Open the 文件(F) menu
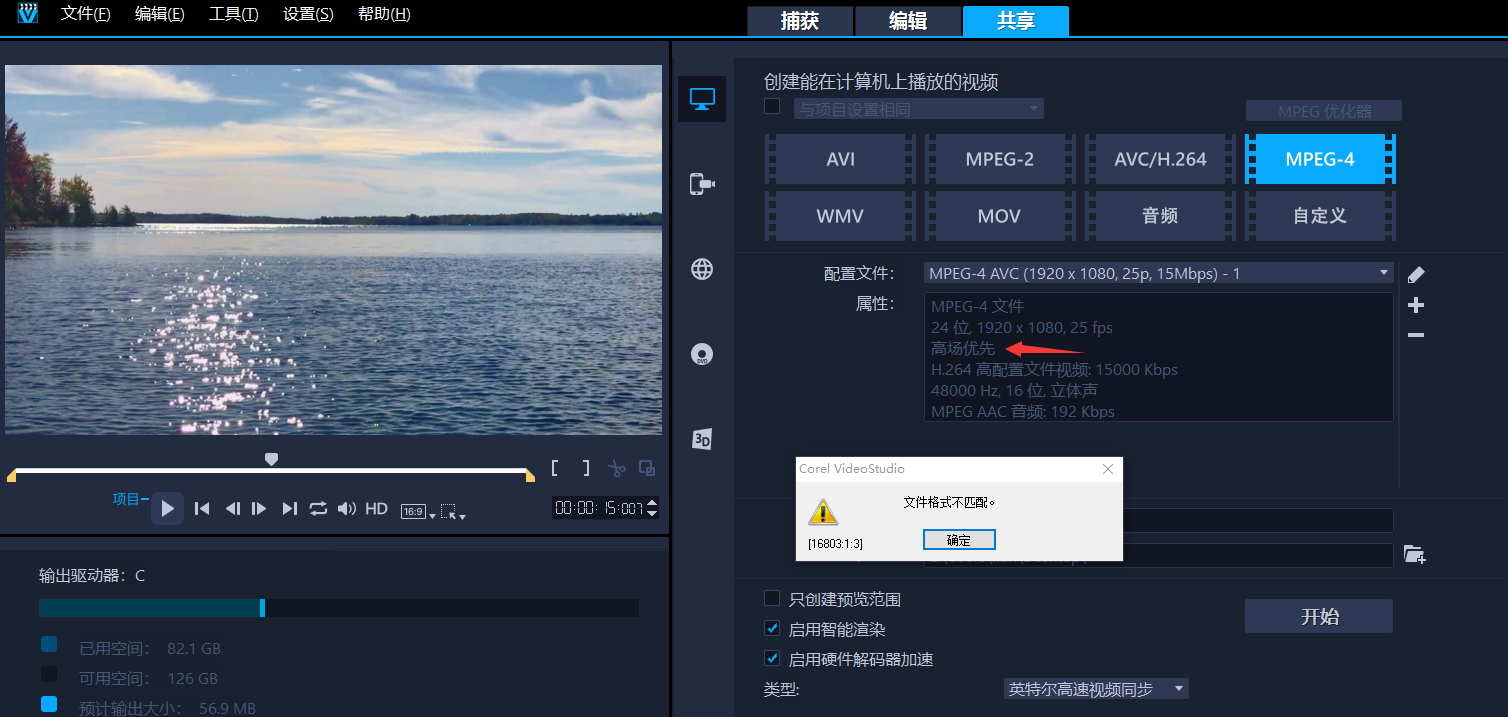 (85, 14)
